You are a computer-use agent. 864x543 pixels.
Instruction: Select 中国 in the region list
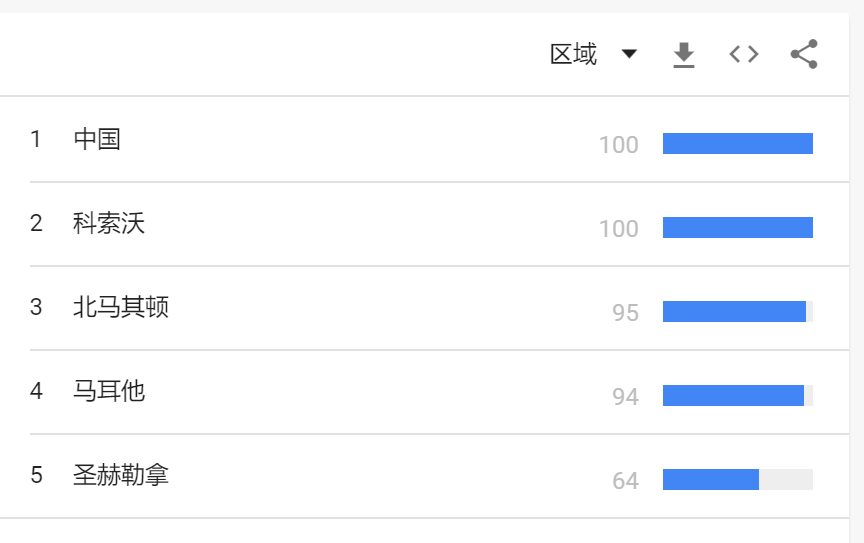[x=97, y=139]
